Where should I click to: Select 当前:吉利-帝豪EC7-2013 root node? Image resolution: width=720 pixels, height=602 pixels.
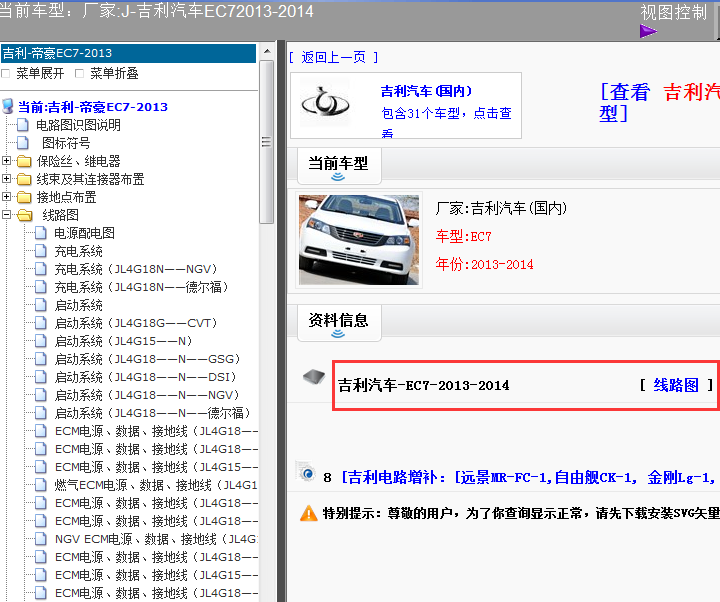point(93,107)
